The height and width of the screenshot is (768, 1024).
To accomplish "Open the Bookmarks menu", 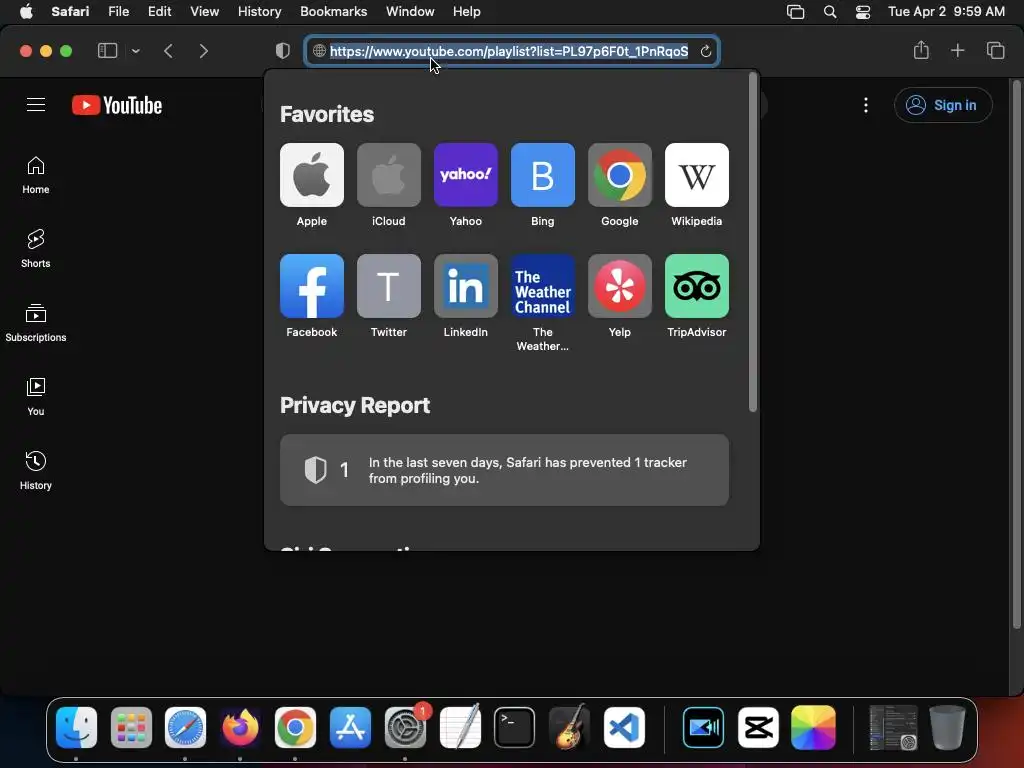I will coord(333,12).
